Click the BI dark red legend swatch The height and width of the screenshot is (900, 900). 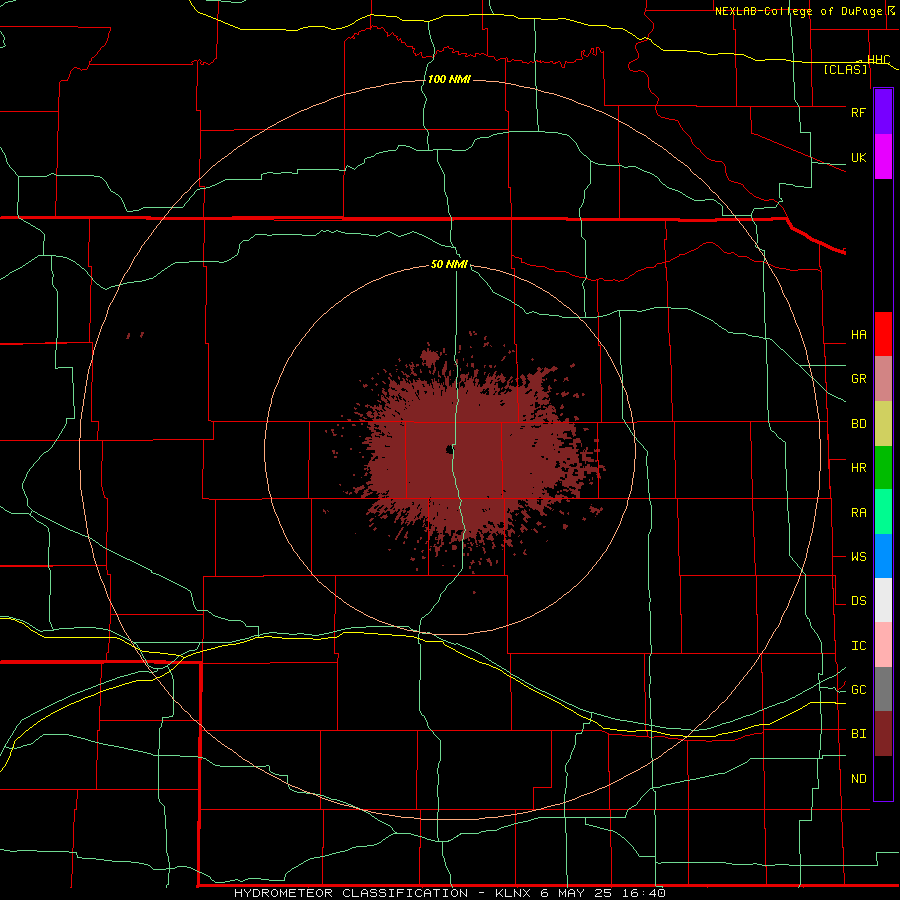(x=883, y=734)
